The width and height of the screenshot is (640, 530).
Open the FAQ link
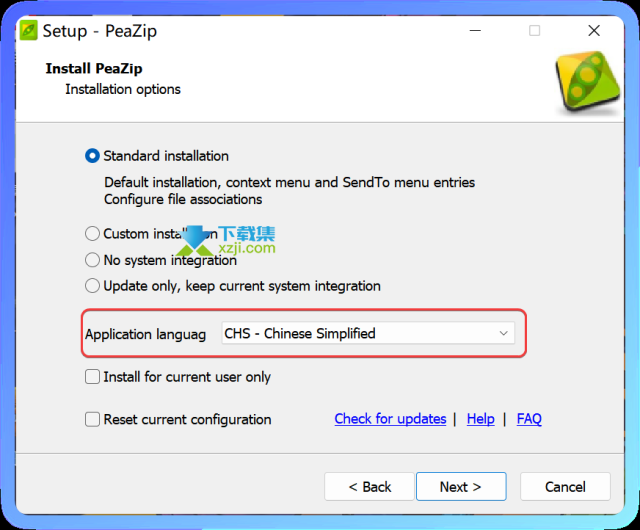tap(529, 419)
